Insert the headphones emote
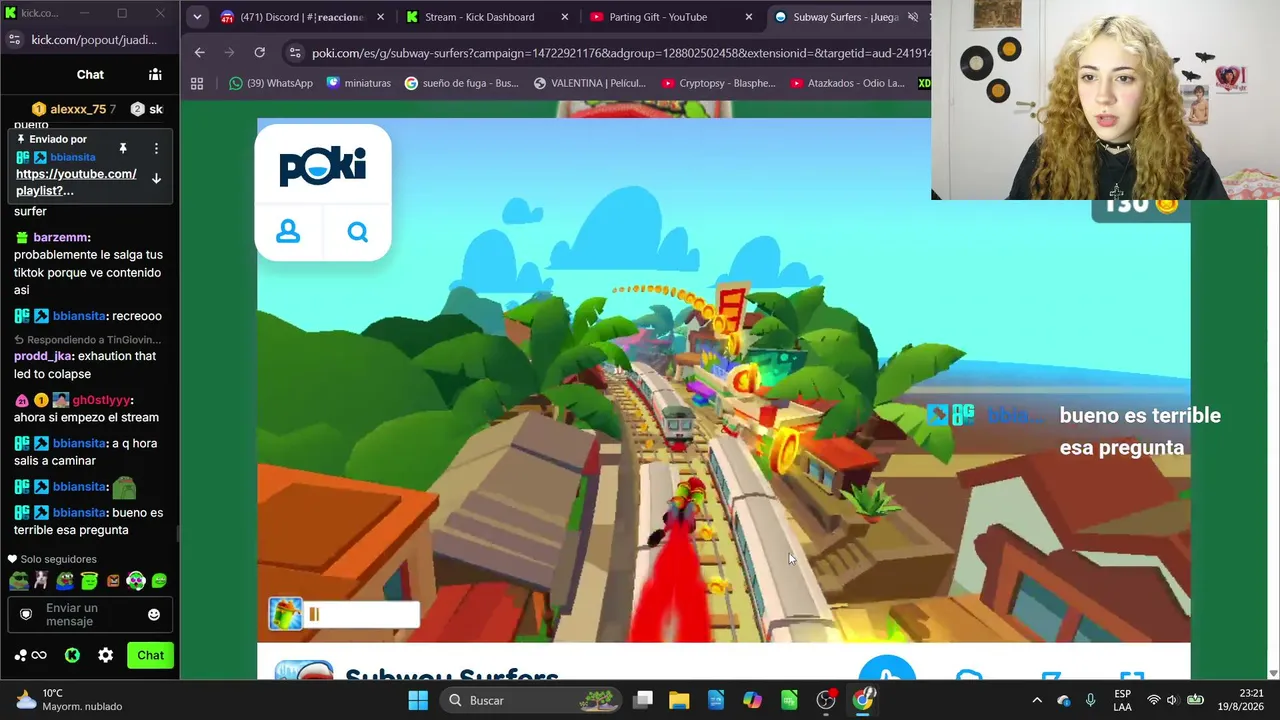This screenshot has width=1280, height=720. coord(136,580)
